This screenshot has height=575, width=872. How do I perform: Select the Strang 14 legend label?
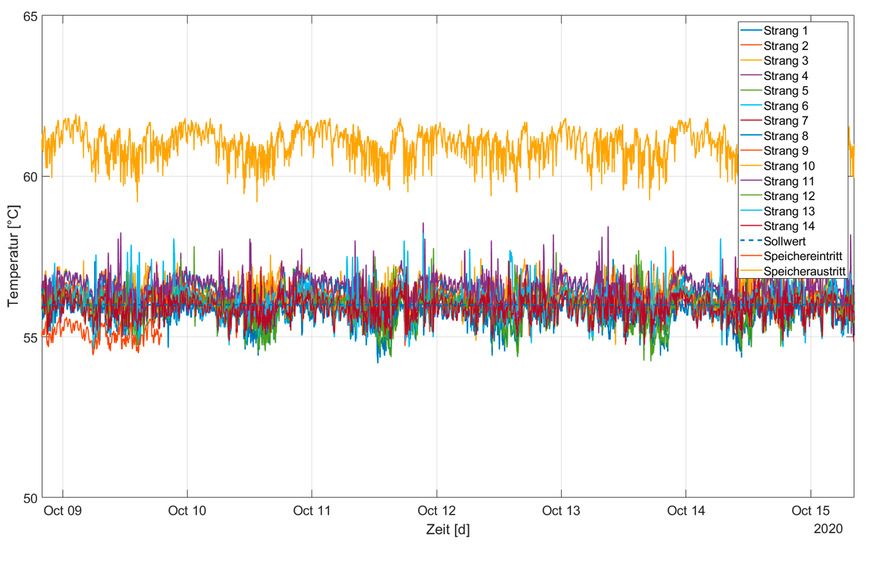click(788, 226)
